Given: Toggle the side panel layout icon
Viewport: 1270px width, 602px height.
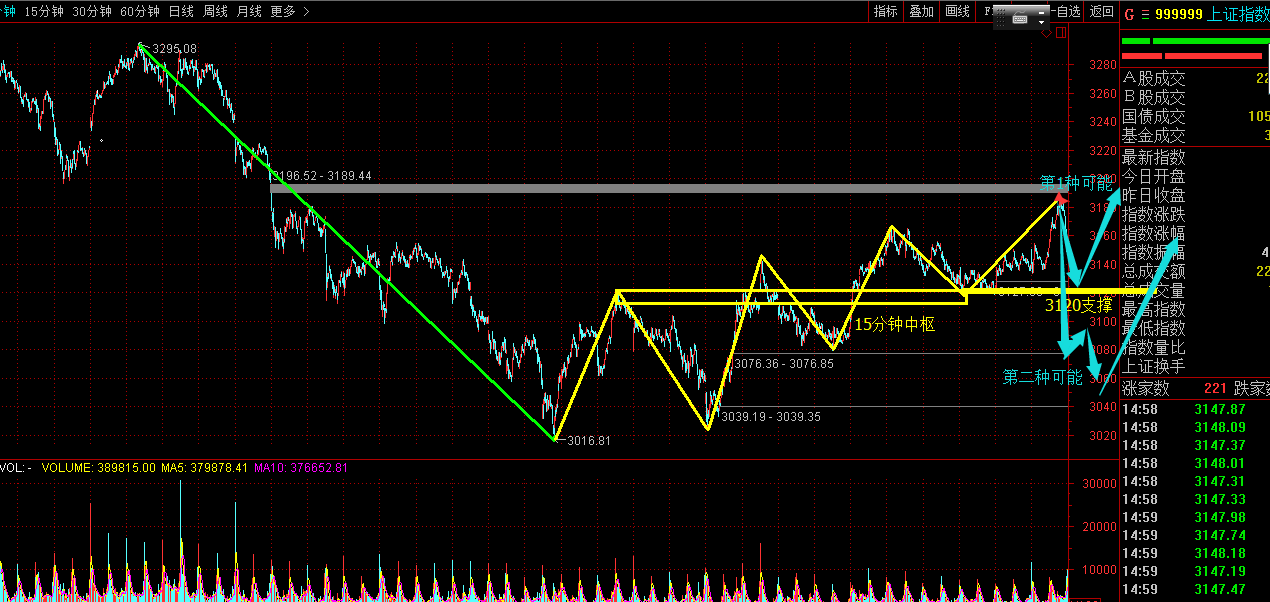Looking at the screenshot, I should [x=1061, y=32].
